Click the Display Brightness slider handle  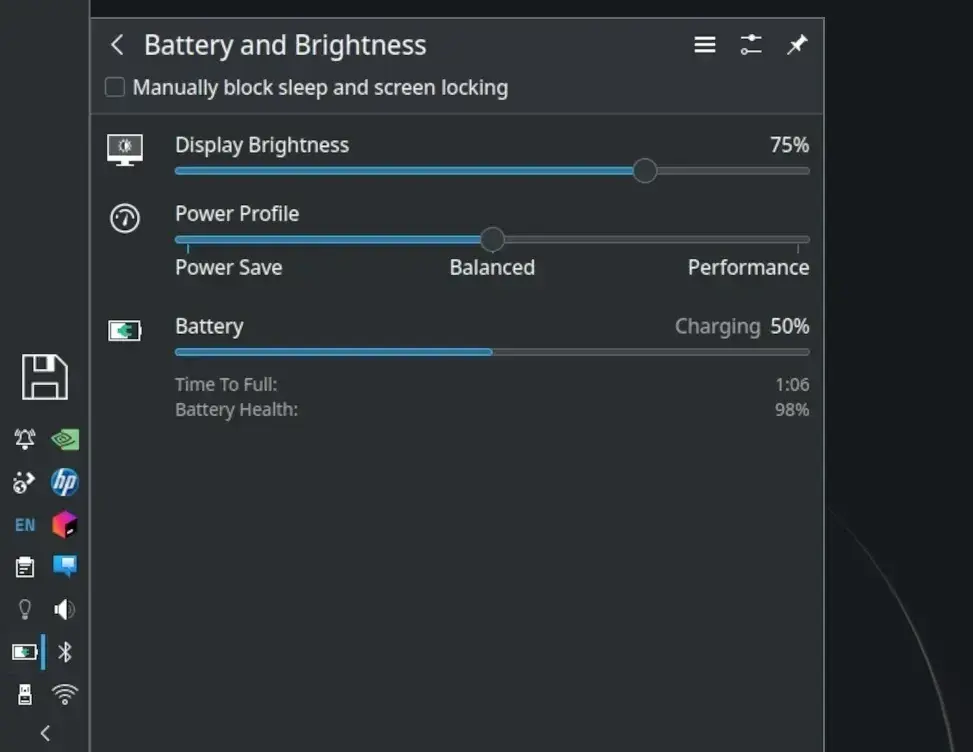645,171
